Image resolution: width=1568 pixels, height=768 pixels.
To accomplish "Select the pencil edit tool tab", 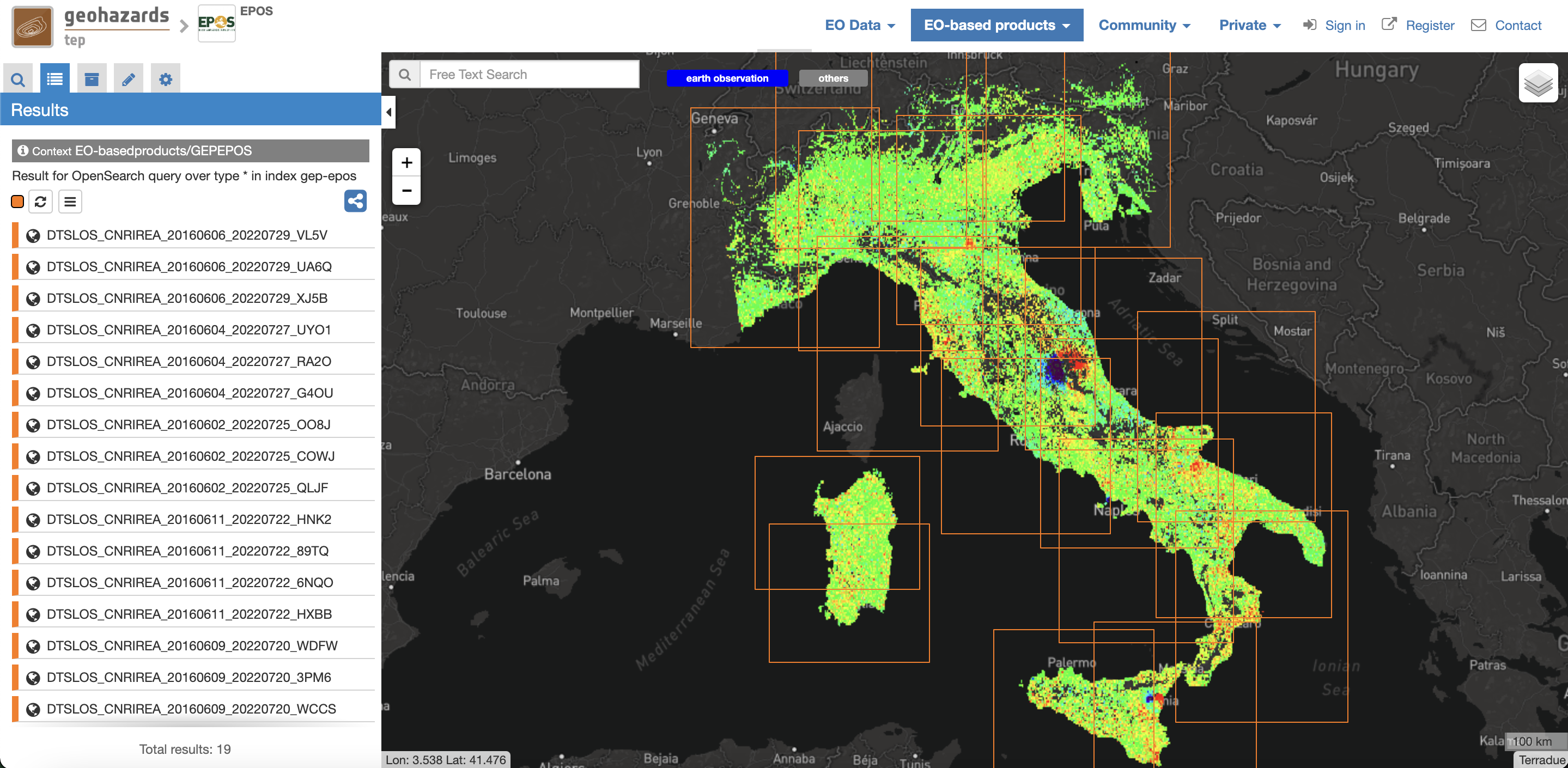I will tap(129, 79).
